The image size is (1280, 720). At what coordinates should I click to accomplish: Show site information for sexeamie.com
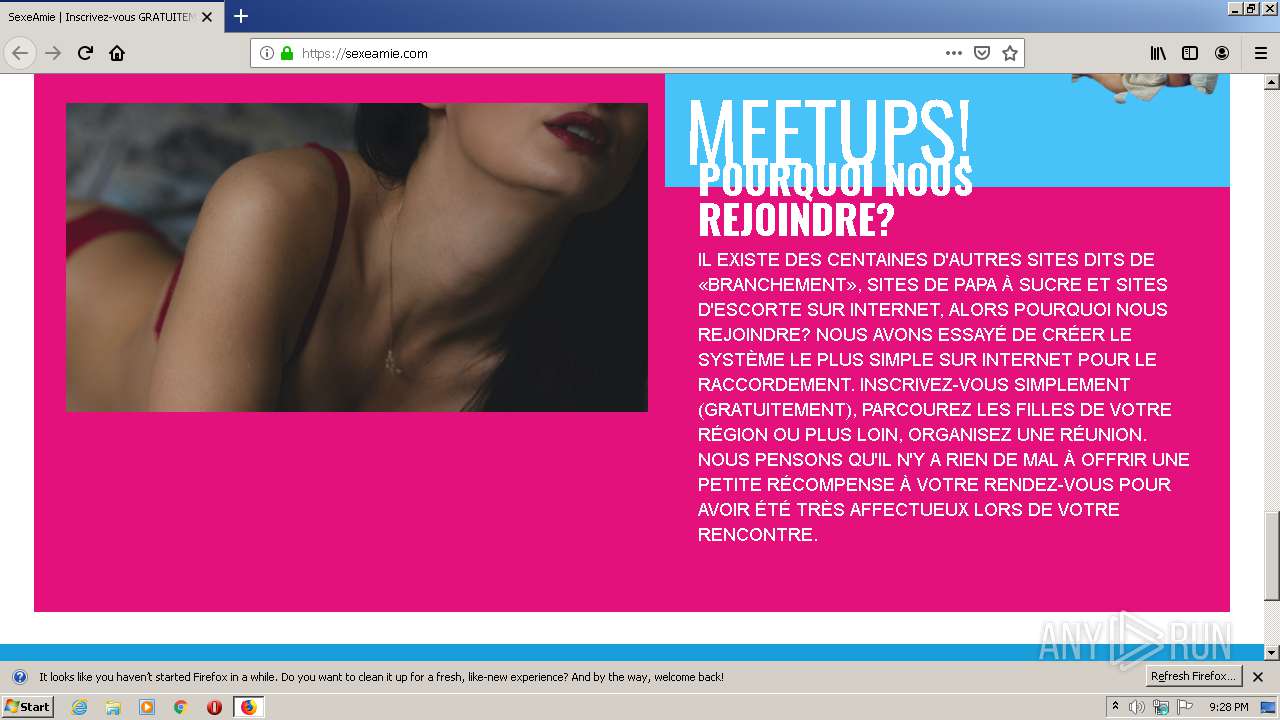[267, 53]
